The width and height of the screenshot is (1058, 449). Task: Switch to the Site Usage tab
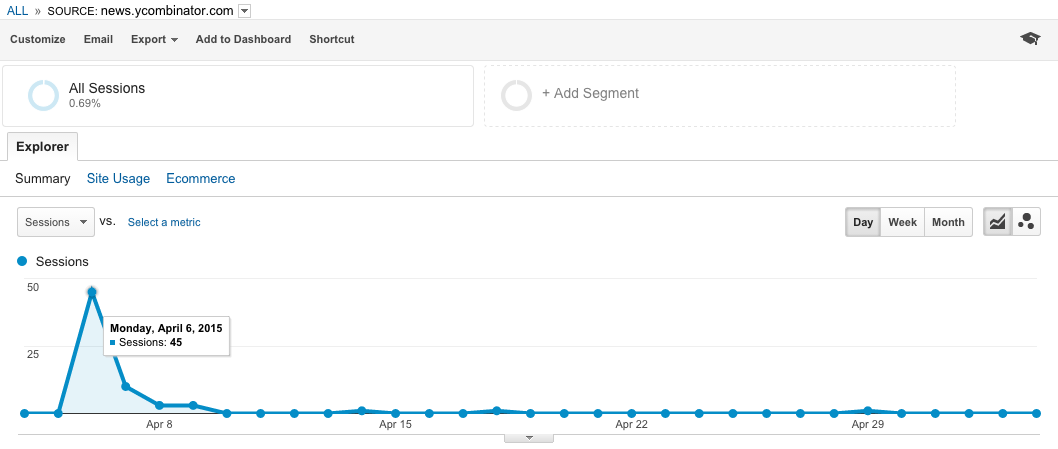[x=118, y=179]
